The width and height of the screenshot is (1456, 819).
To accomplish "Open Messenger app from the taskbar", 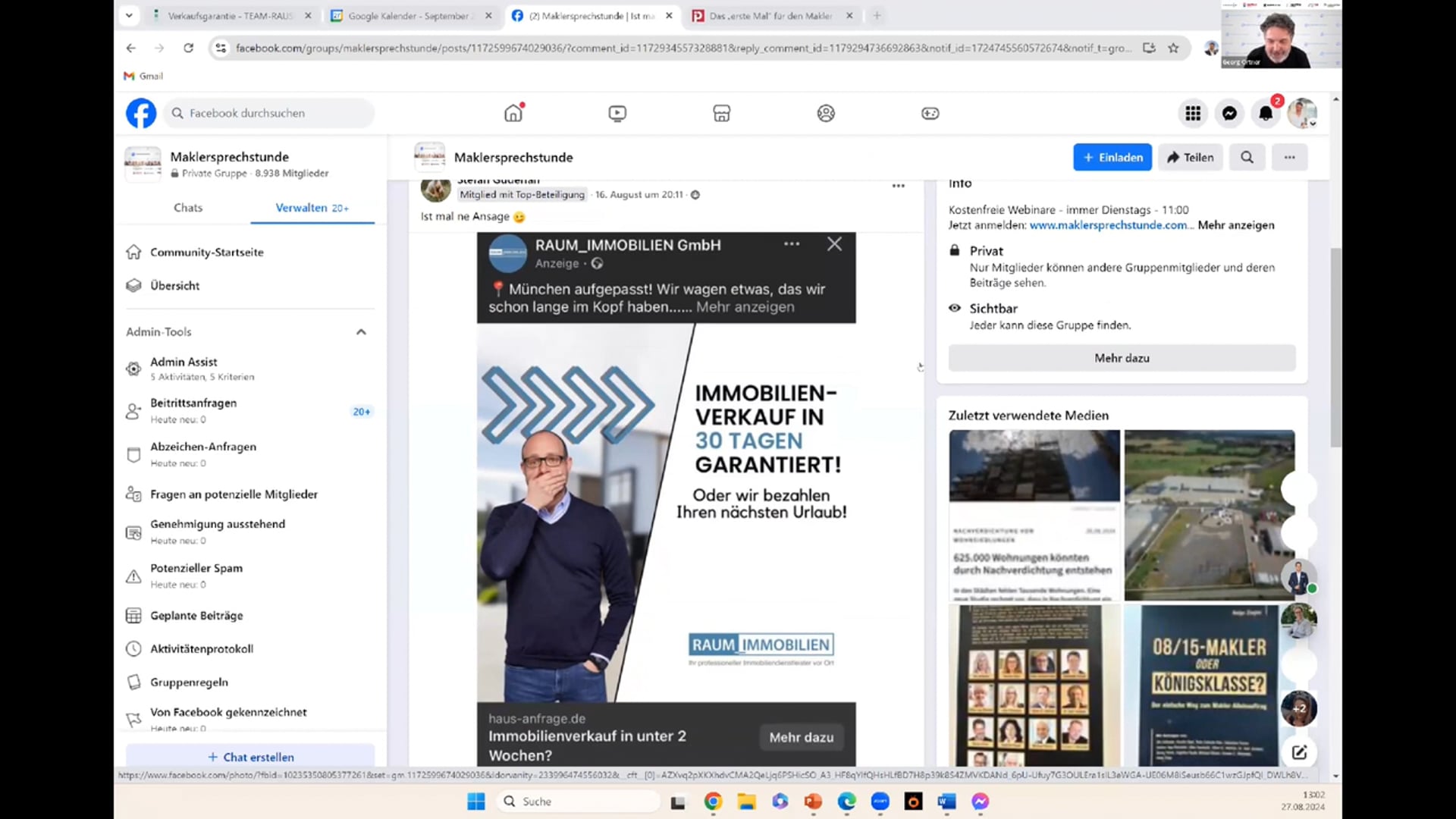I will click(980, 802).
